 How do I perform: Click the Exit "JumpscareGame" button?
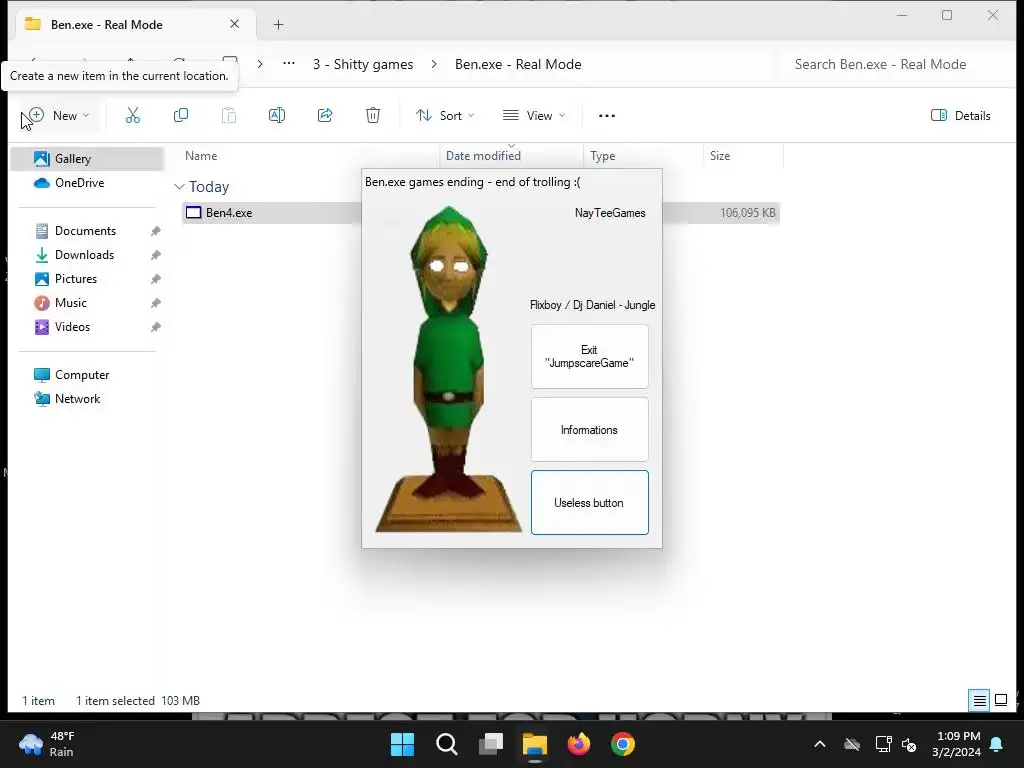tap(590, 357)
